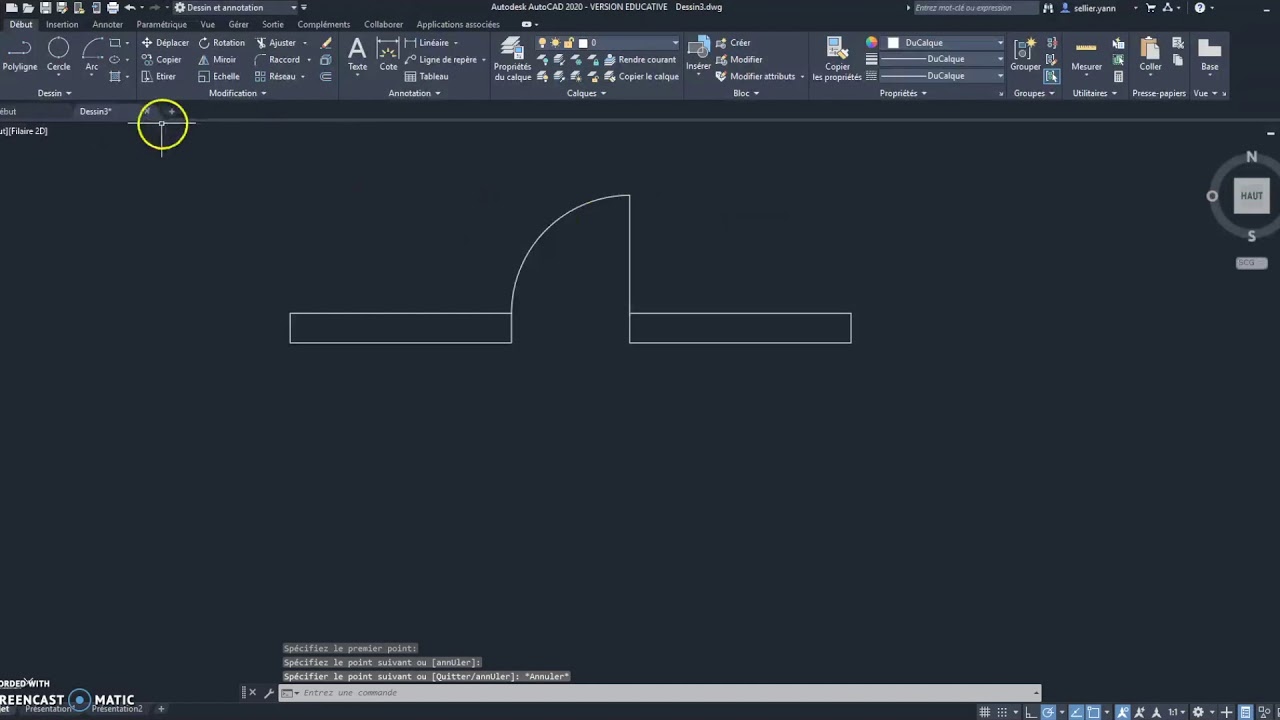Click the search keyword input field
Viewport: 1280px width, 720px height.
(x=975, y=8)
